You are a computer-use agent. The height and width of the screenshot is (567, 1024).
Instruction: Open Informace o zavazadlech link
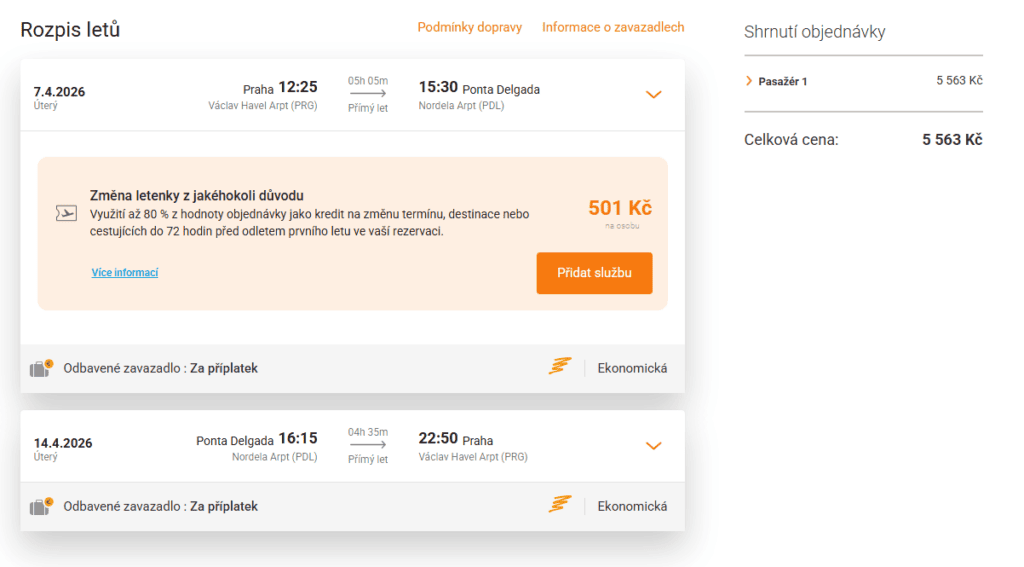point(613,28)
